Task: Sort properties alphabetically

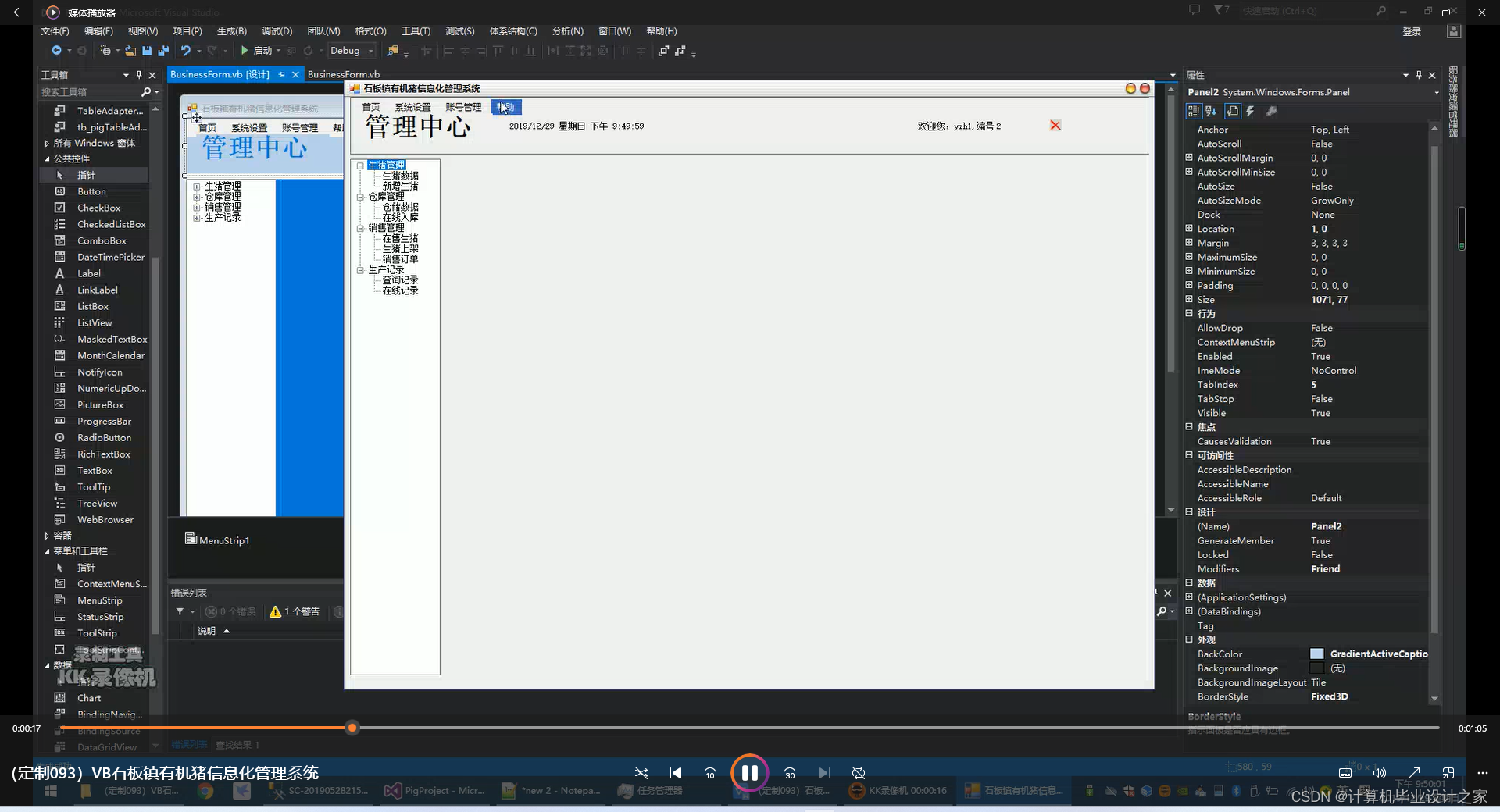Action: (1211, 112)
